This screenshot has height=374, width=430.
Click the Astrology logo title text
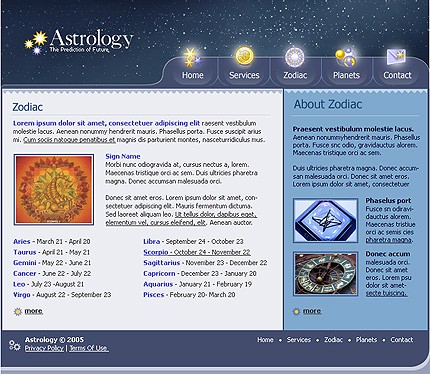92,39
